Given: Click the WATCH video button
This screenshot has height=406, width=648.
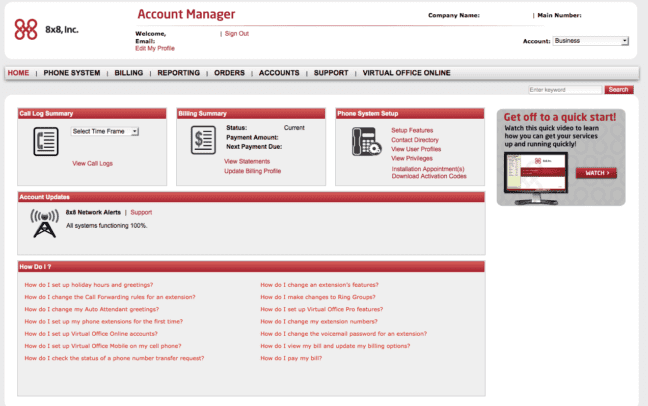Looking at the screenshot, I should (596, 173).
